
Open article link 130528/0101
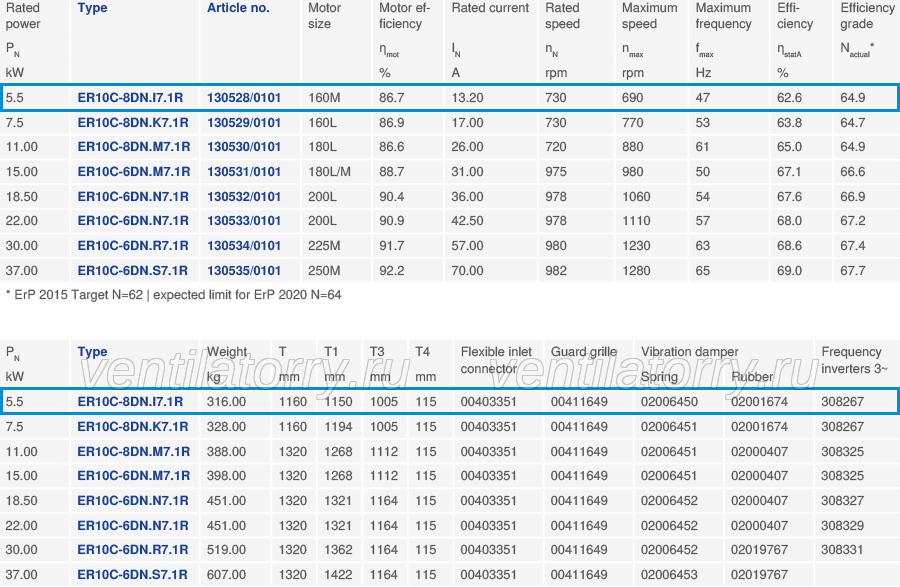[244, 98]
